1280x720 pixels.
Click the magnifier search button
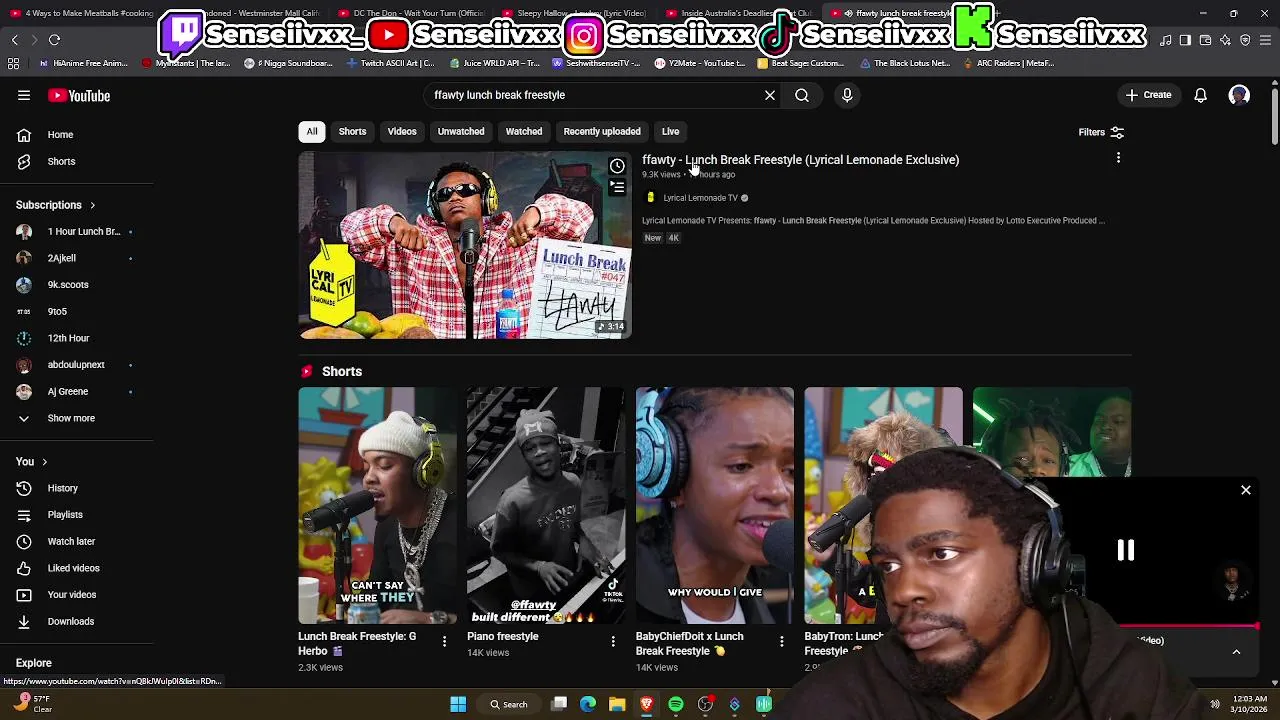tap(802, 95)
